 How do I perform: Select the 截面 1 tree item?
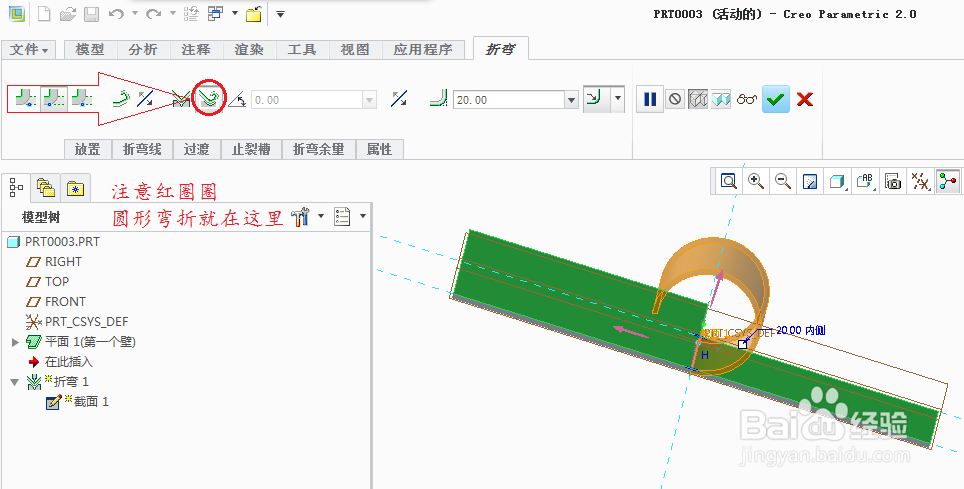click(x=91, y=402)
